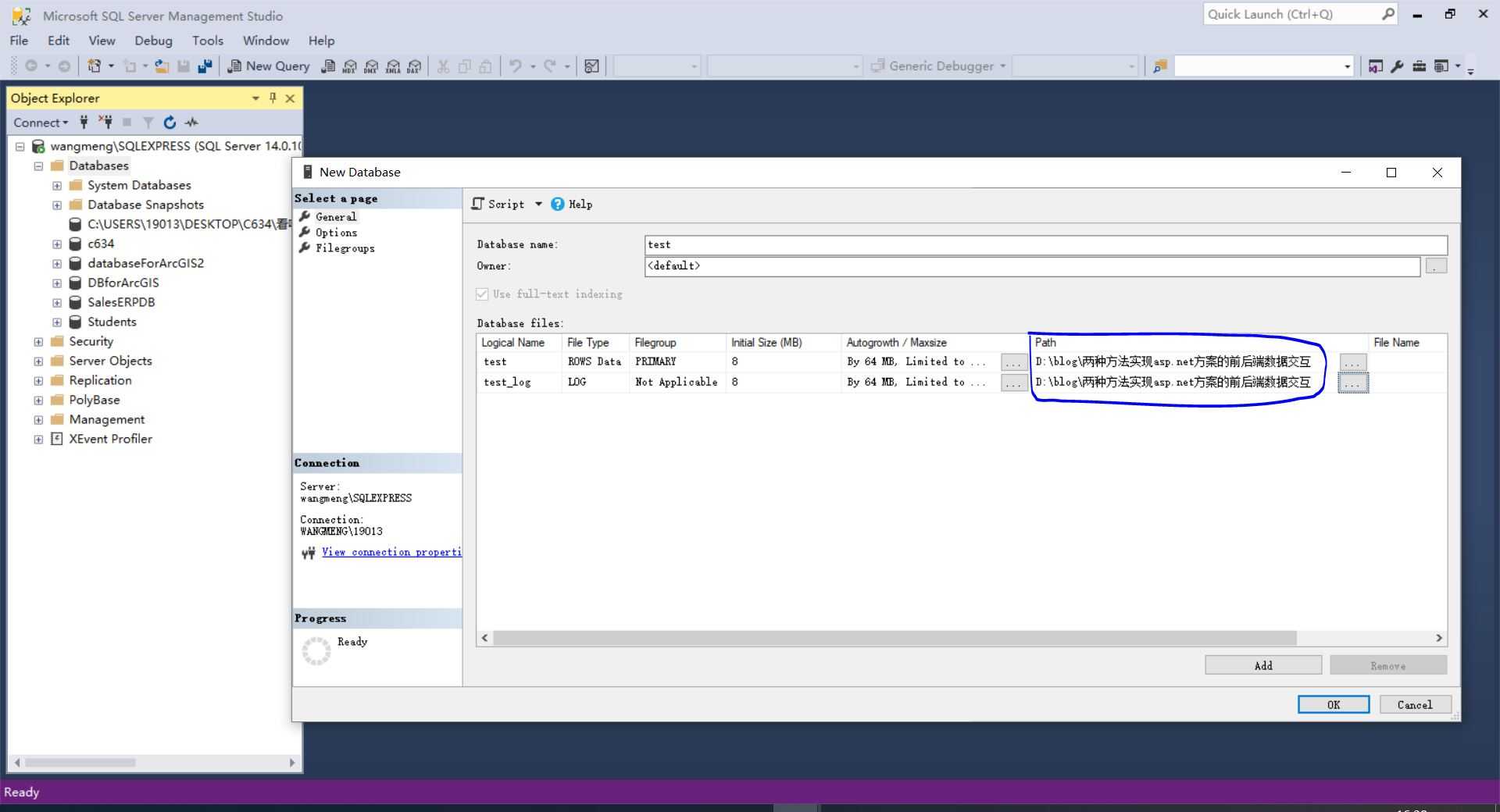Refresh the Object Explorer tree
This screenshot has height=812, width=1500.
[170, 122]
